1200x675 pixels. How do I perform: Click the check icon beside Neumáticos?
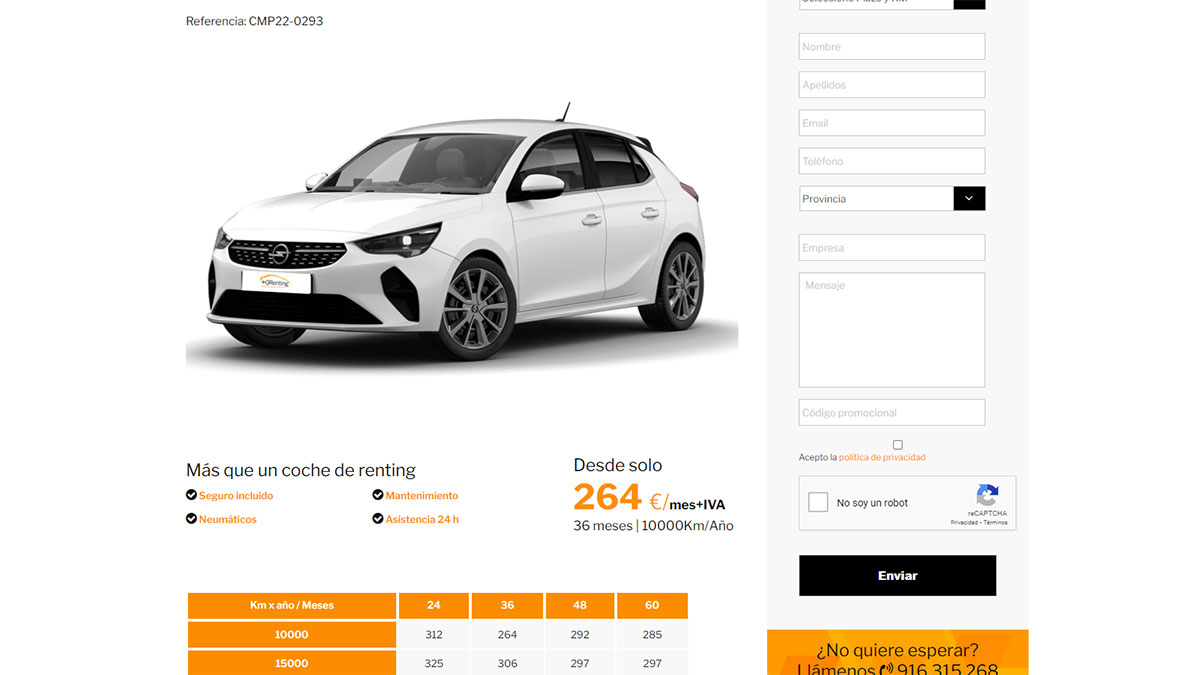click(191, 519)
